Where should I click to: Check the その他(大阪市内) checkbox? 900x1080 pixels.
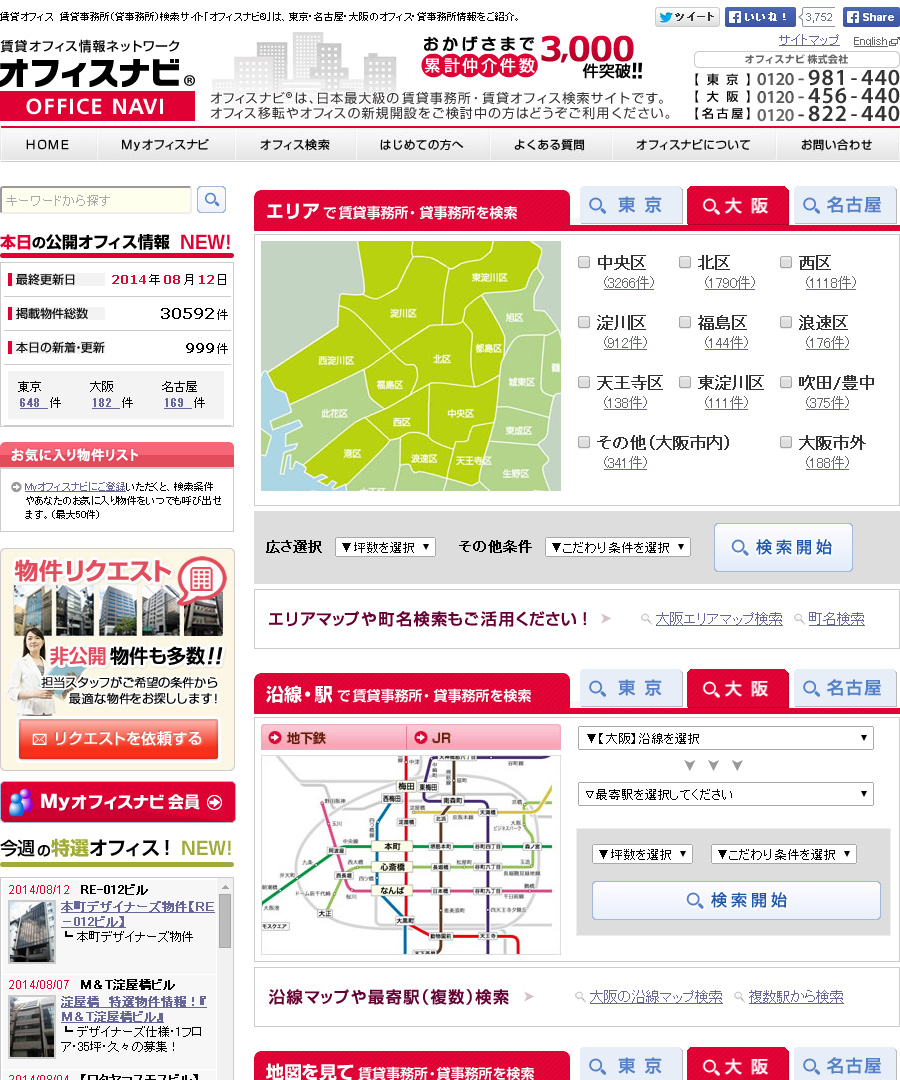coord(584,442)
